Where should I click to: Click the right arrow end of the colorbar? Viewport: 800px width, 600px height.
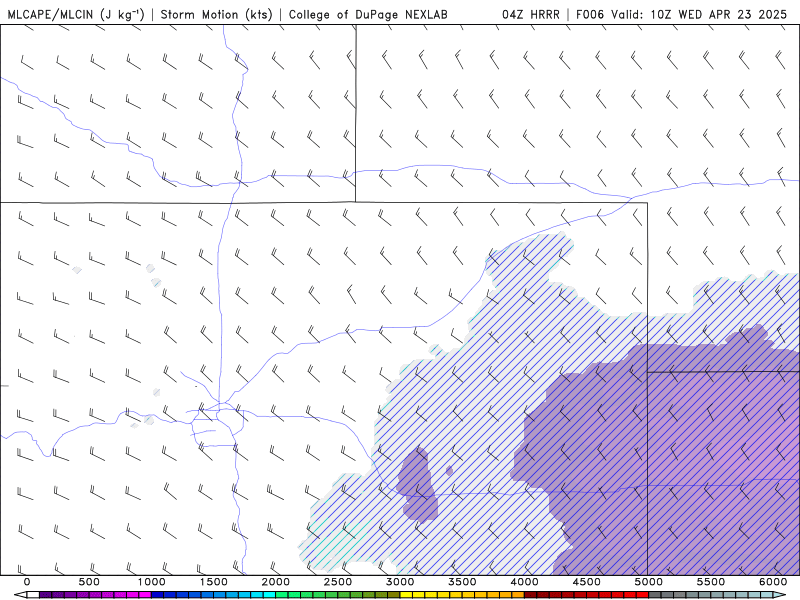point(780,595)
